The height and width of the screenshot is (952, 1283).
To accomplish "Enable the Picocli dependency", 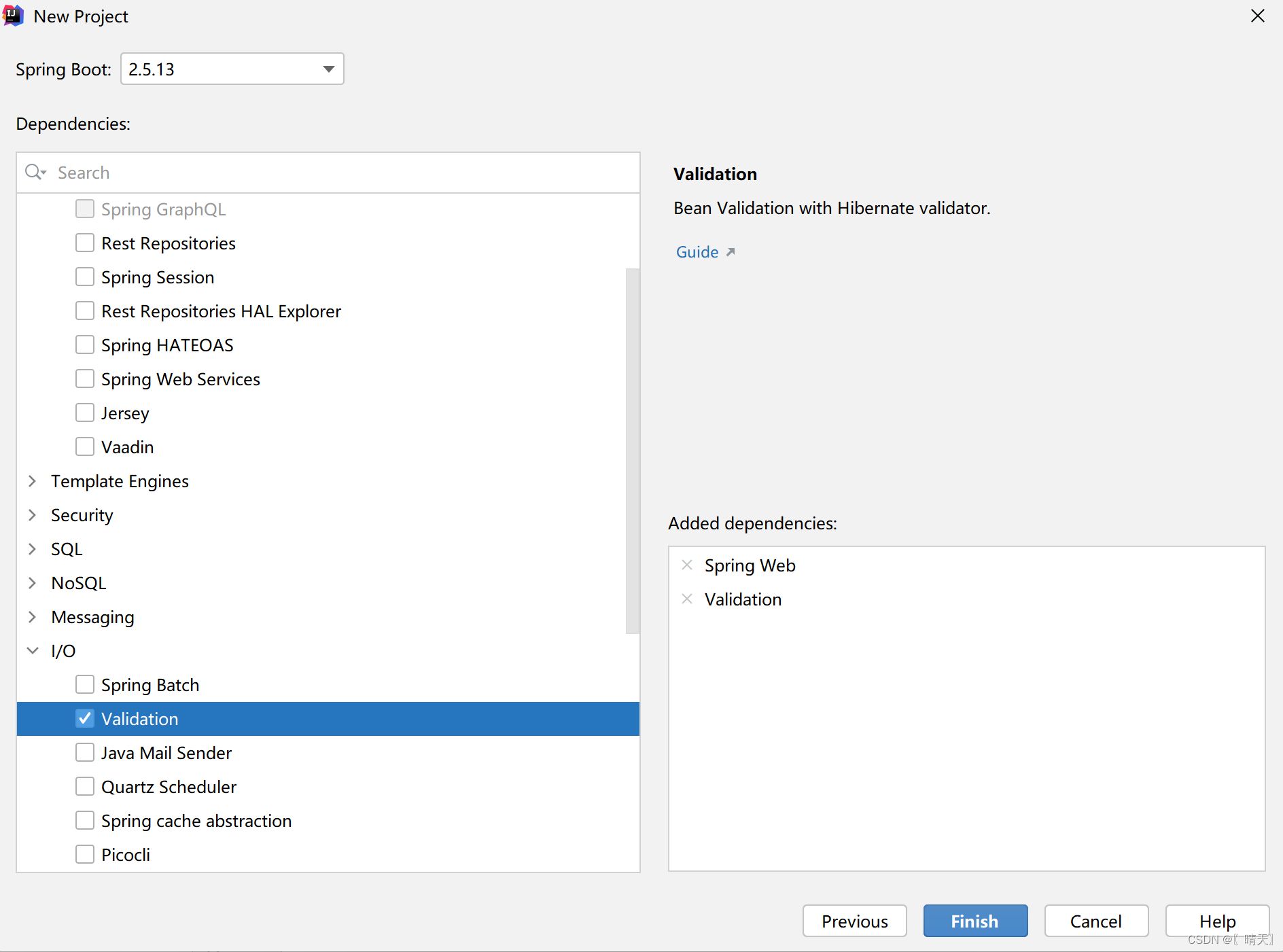I will [85, 854].
